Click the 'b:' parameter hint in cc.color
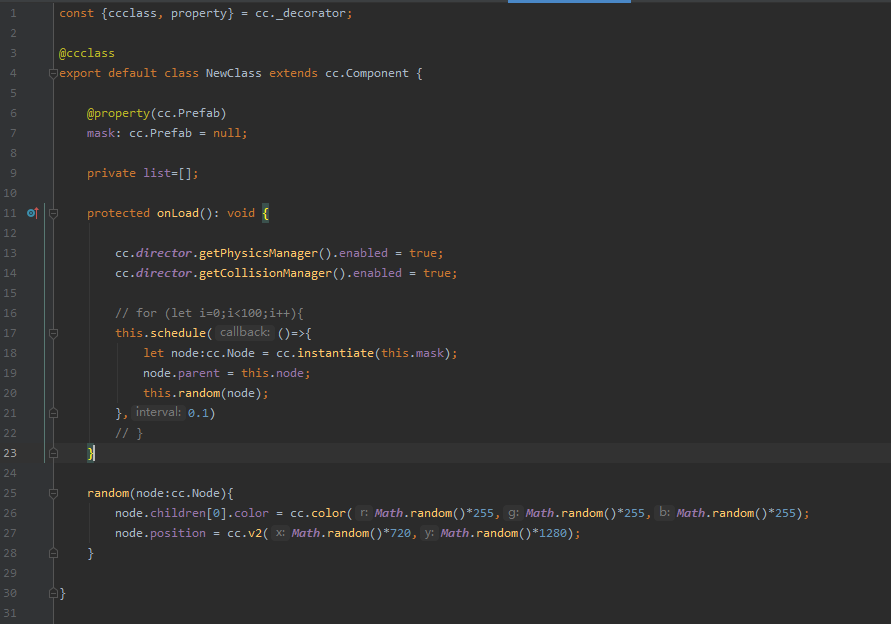 (x=664, y=513)
